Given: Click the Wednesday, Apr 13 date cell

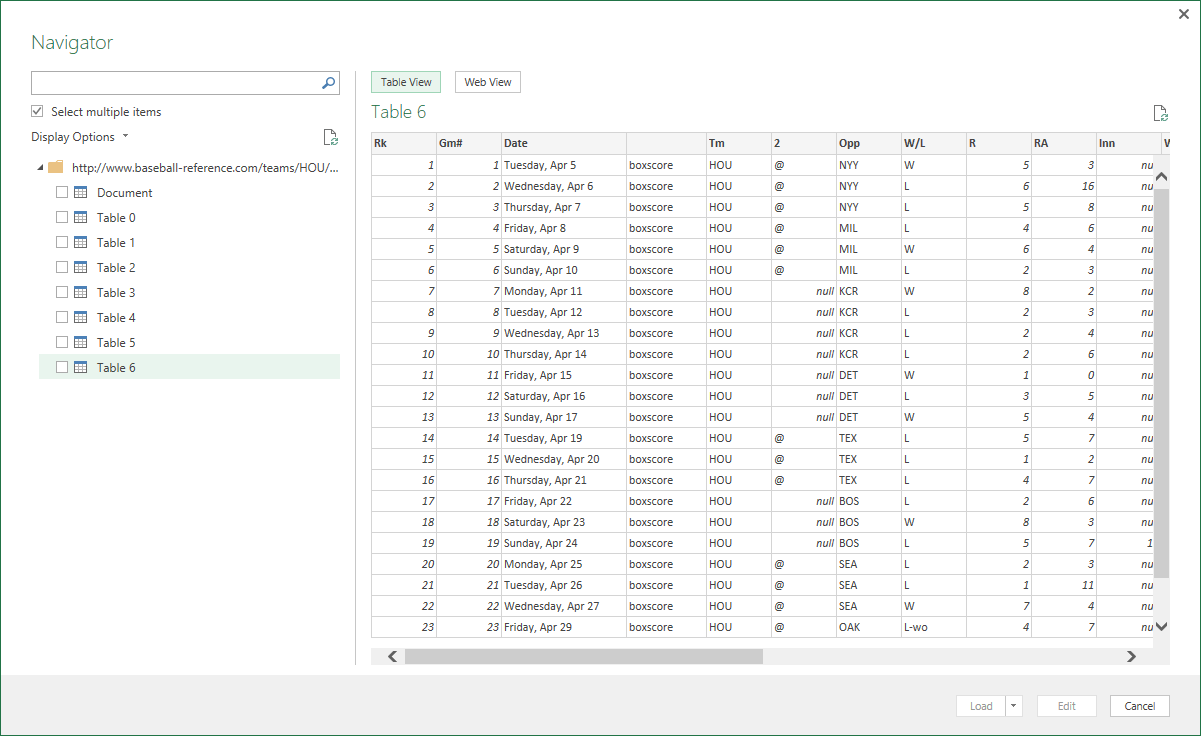Looking at the screenshot, I should [x=564, y=333].
